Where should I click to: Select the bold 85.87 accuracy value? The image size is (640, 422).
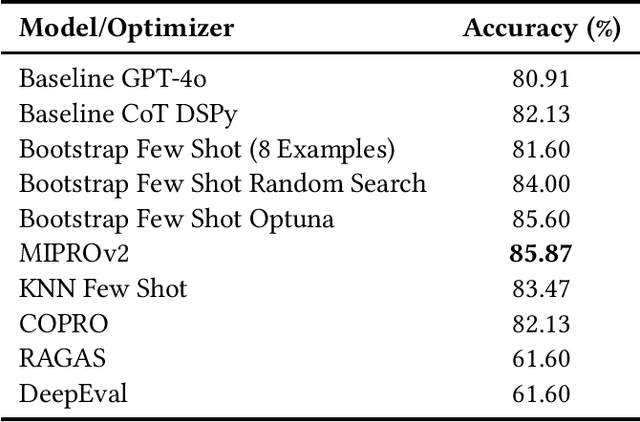click(540, 254)
